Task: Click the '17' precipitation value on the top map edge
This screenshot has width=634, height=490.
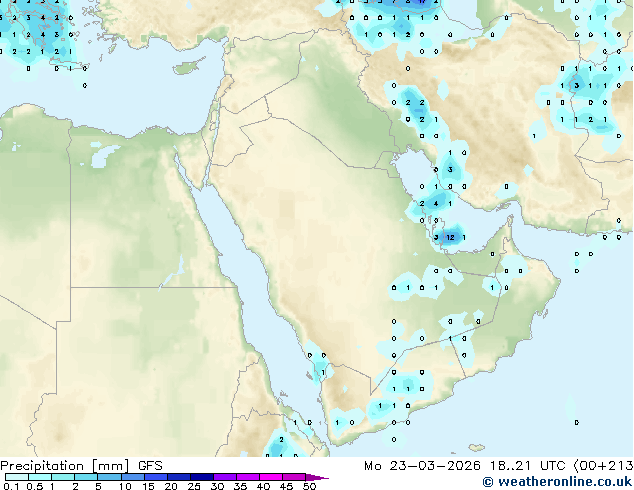Action: coord(422,2)
